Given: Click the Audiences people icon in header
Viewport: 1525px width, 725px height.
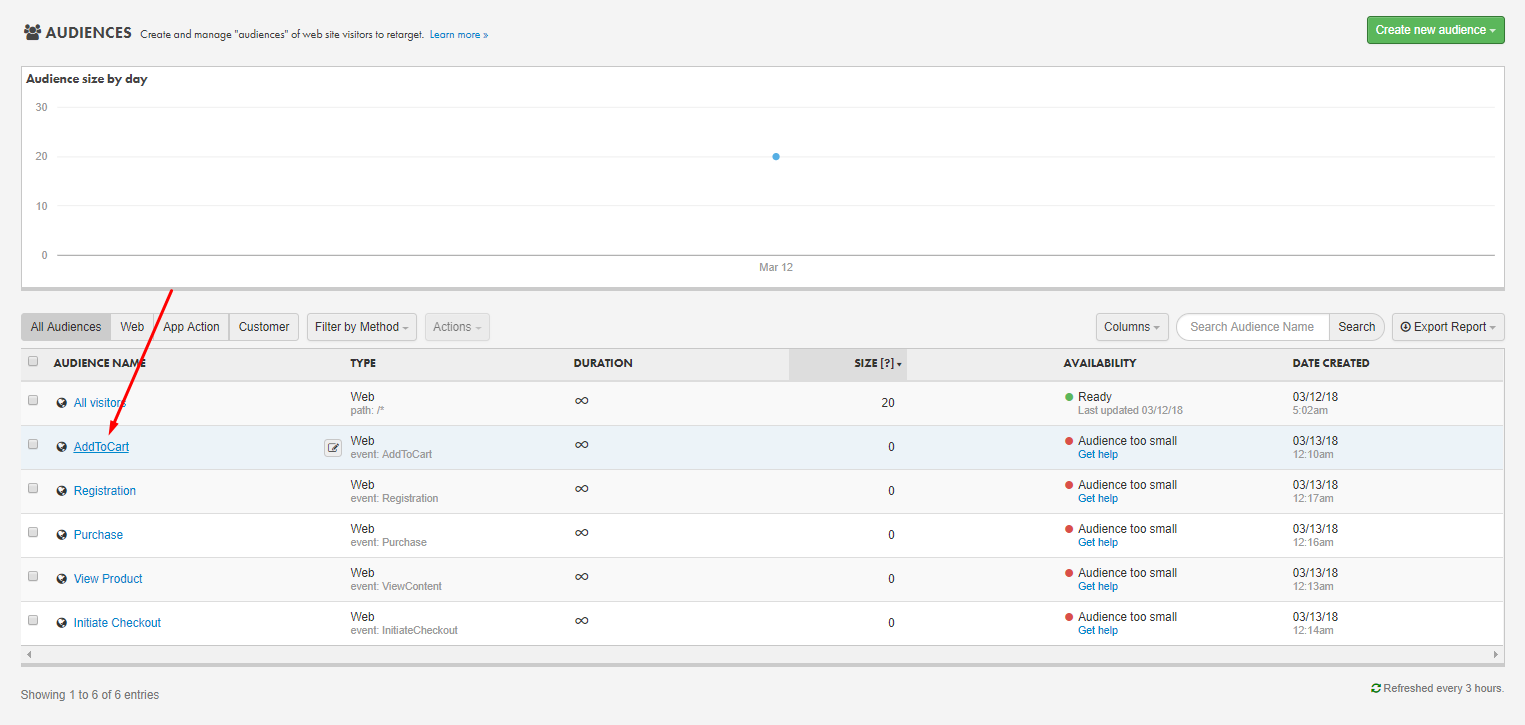Looking at the screenshot, I should pos(32,32).
